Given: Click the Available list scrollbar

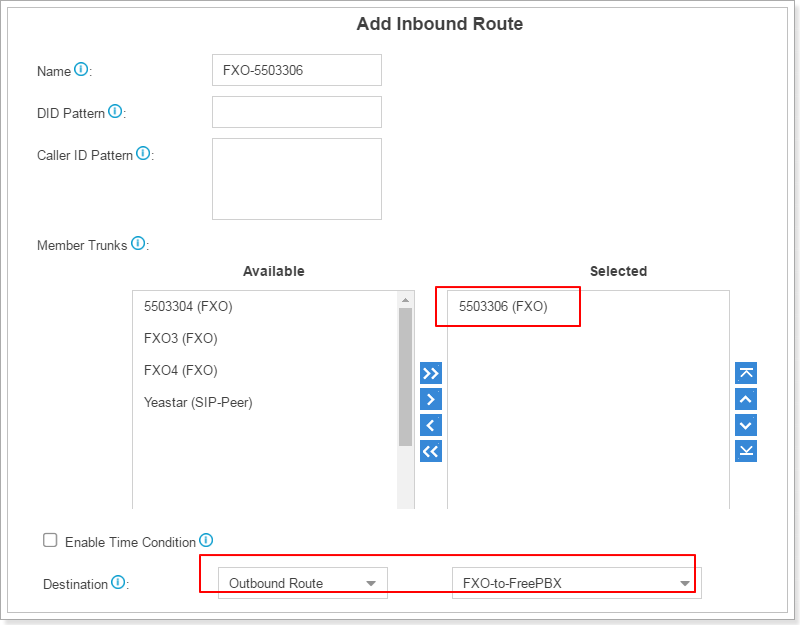Looking at the screenshot, I should (405, 375).
